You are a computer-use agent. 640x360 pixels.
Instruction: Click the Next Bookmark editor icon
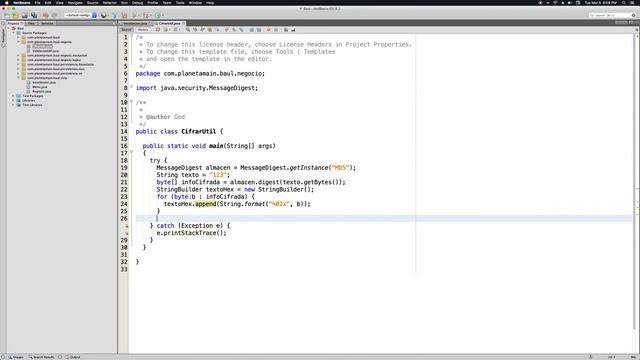[234, 30]
